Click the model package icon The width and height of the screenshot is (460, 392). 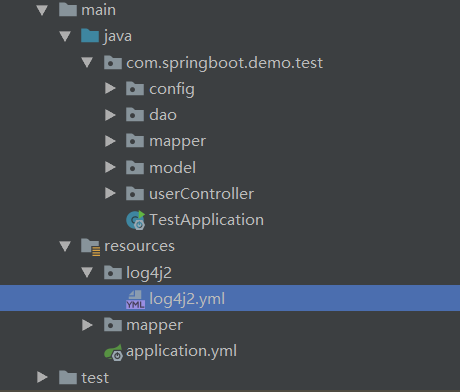(x=135, y=167)
